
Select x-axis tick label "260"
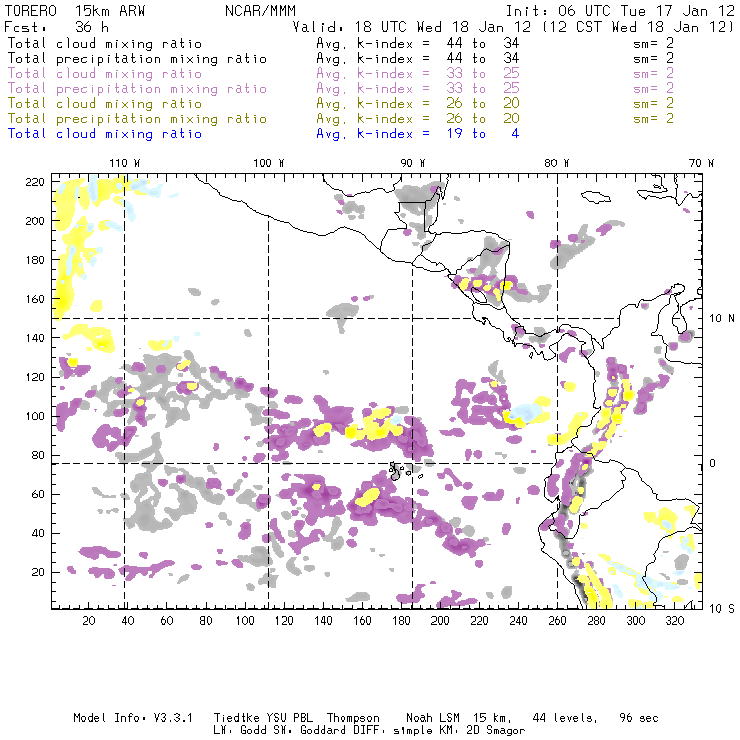point(557,621)
